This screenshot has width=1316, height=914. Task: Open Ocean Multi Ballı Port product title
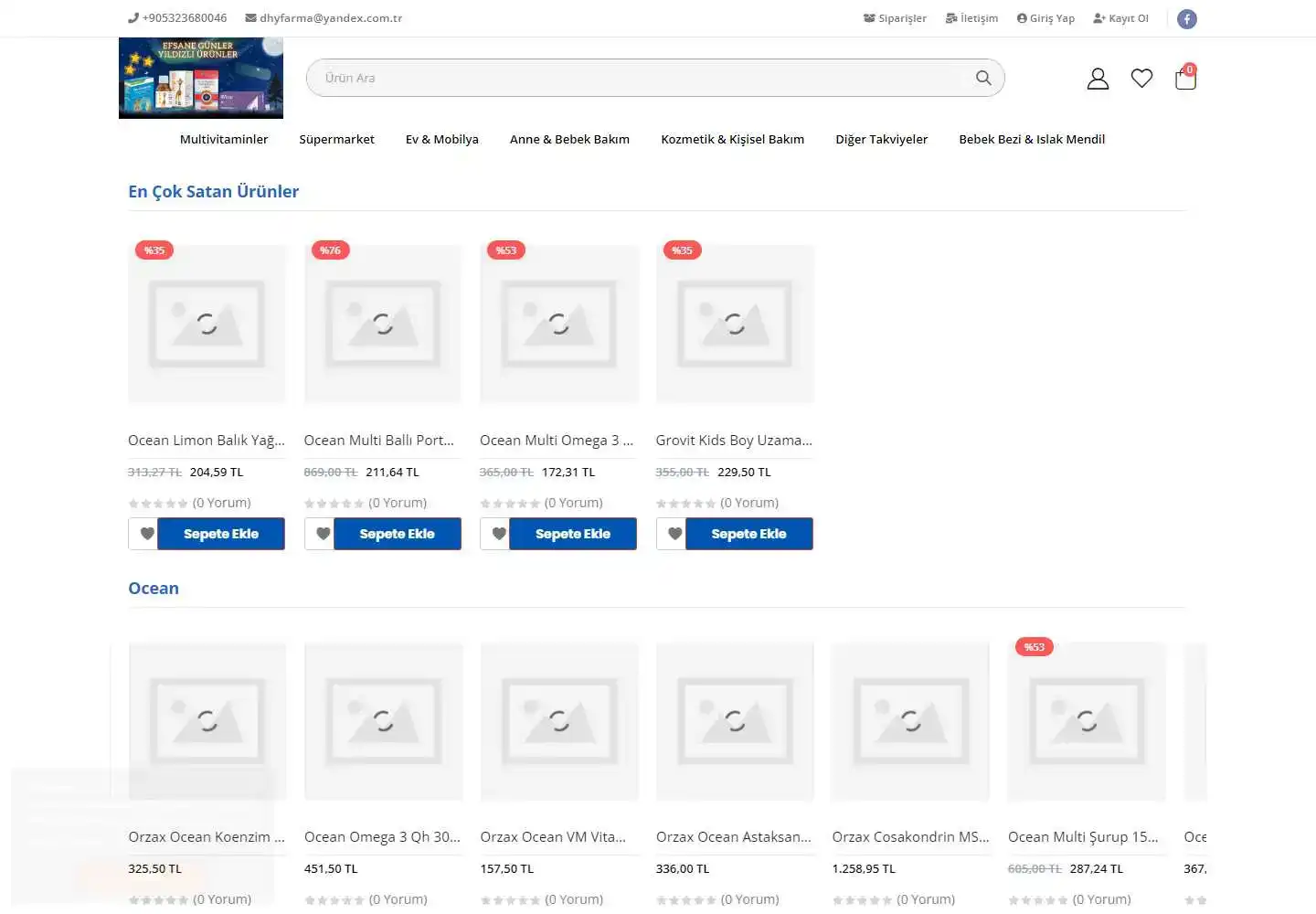click(x=379, y=441)
